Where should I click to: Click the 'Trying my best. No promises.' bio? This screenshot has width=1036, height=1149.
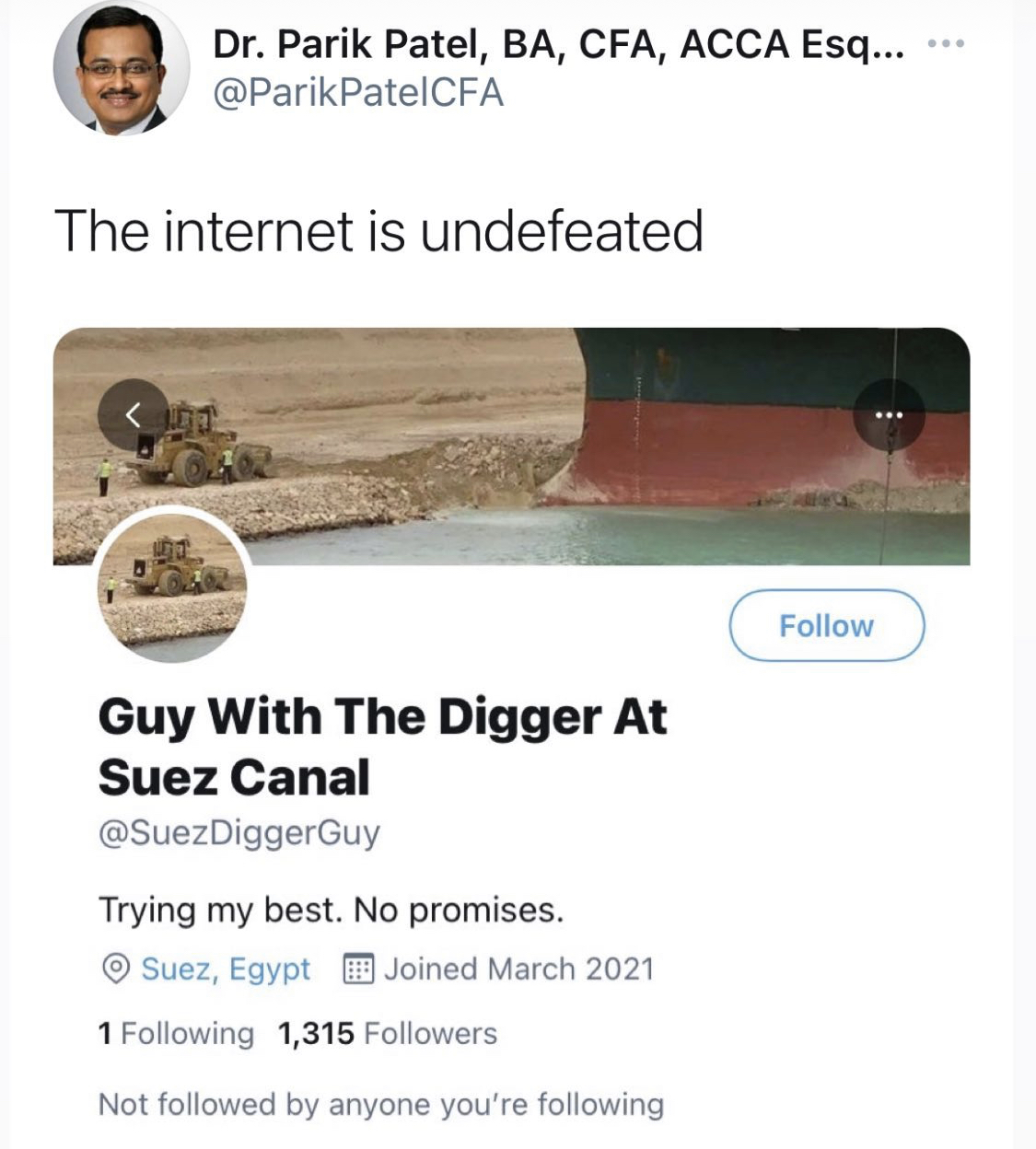pyautogui.click(x=331, y=910)
